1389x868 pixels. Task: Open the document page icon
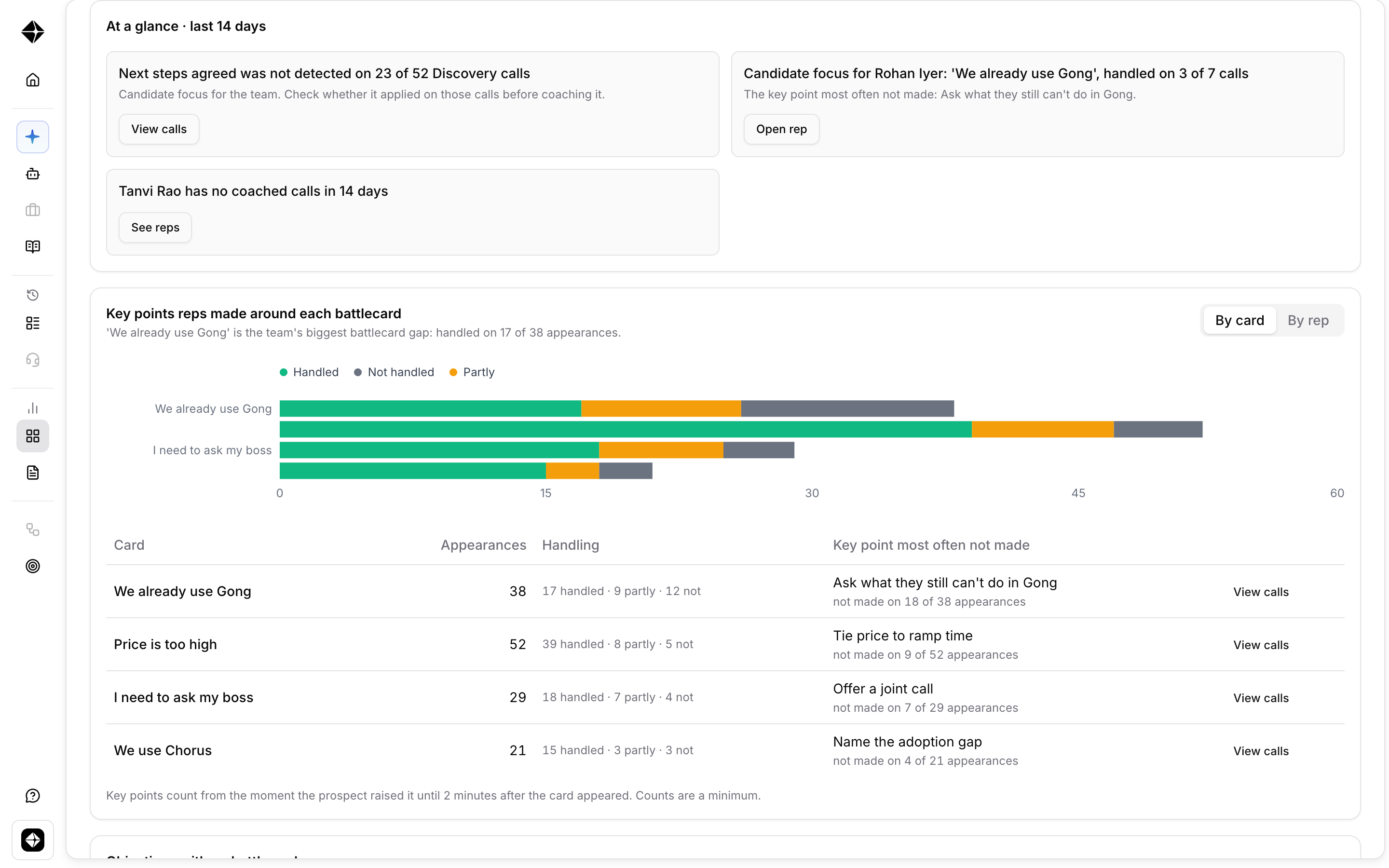click(x=33, y=473)
